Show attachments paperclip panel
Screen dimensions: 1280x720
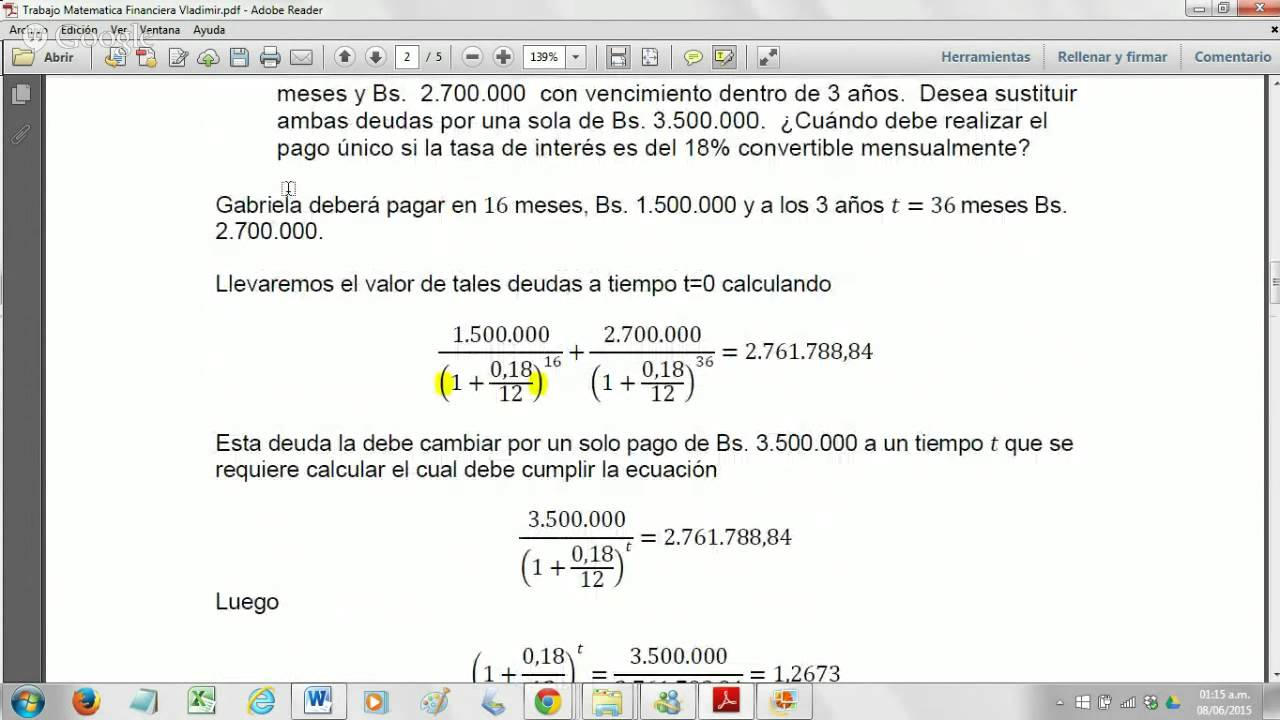pyautogui.click(x=21, y=134)
